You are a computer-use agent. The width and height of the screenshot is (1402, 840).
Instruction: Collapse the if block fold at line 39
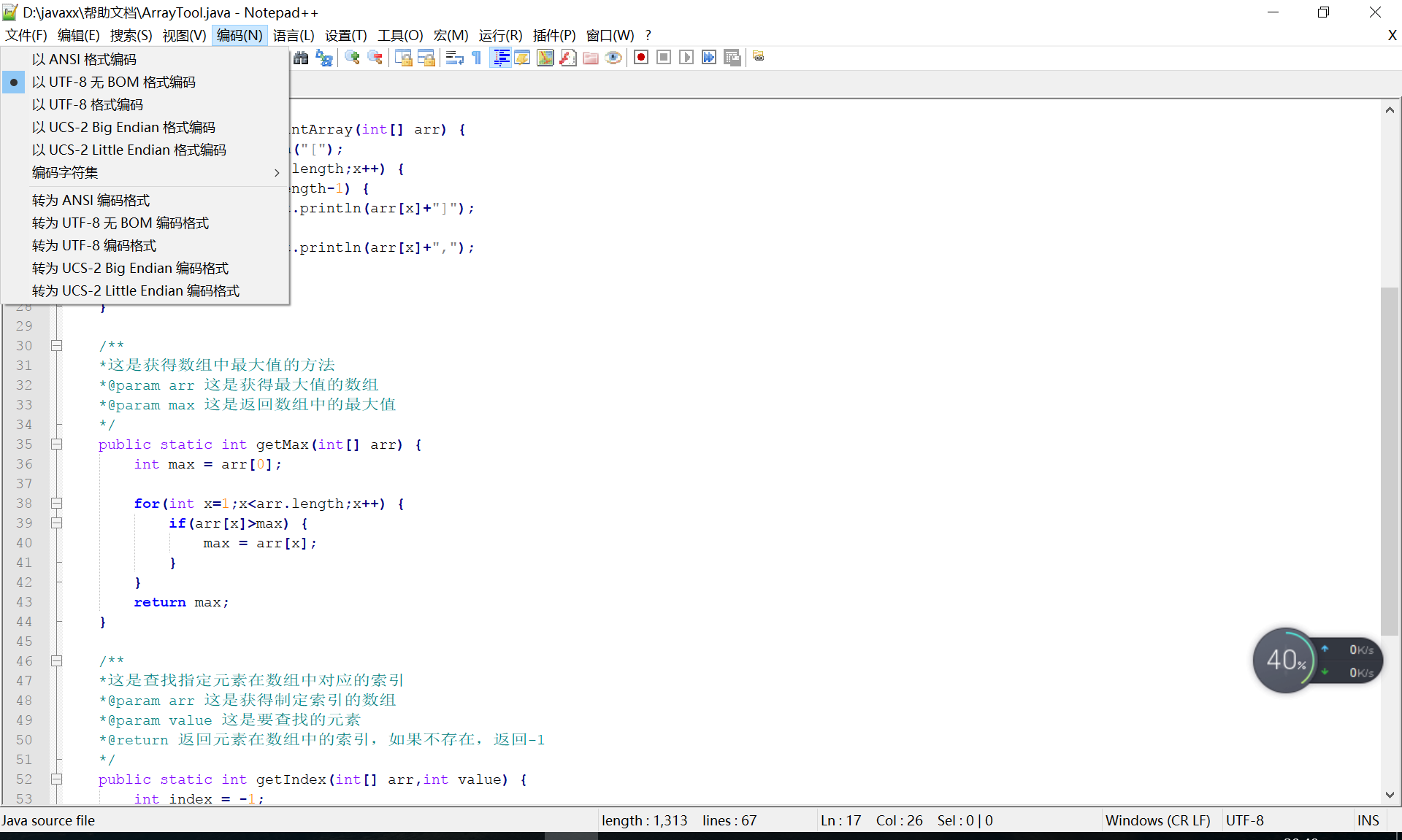point(56,523)
